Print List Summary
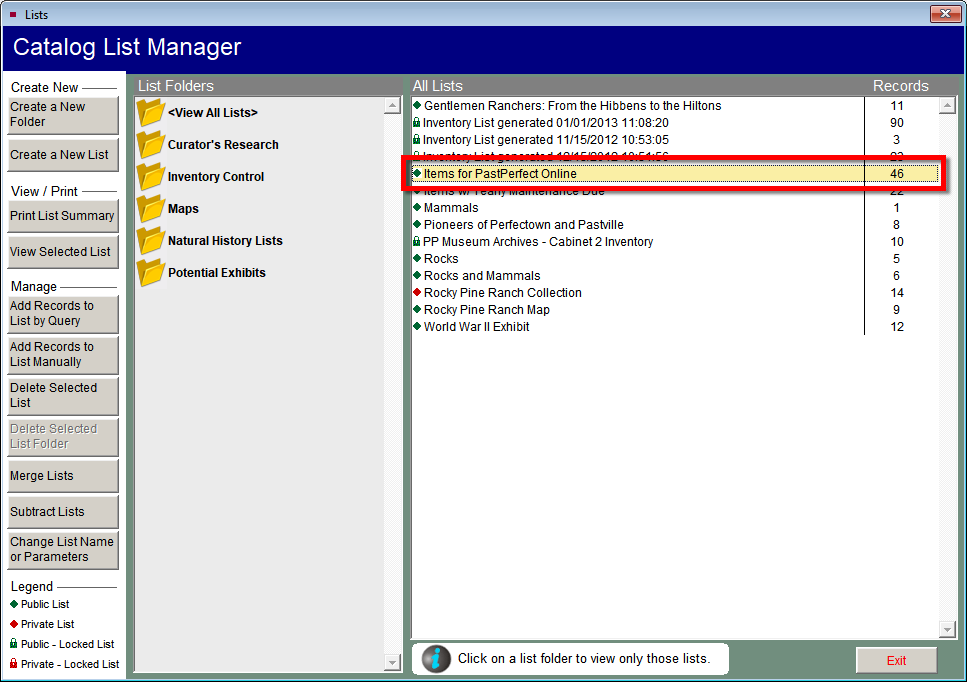Image resolution: width=967 pixels, height=682 pixels. (62, 216)
